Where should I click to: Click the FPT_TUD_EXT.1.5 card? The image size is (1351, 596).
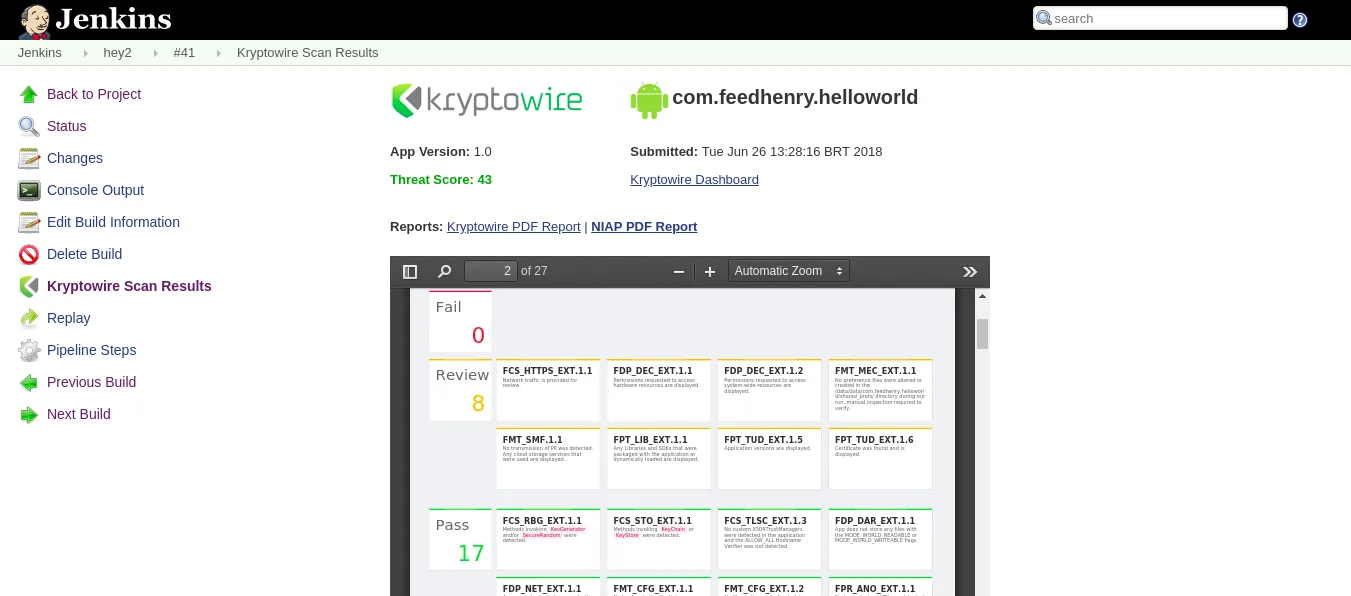click(770, 459)
